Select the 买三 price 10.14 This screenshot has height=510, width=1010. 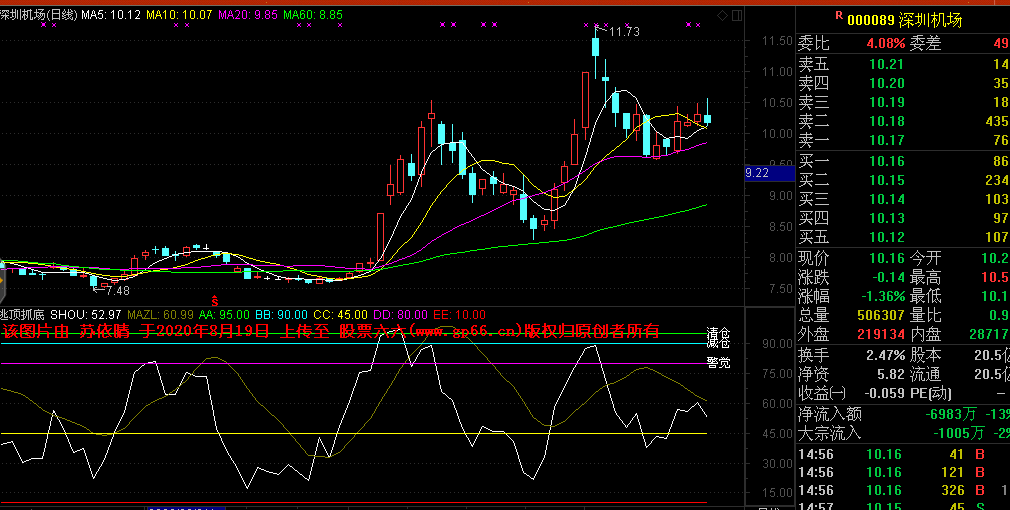[887, 199]
